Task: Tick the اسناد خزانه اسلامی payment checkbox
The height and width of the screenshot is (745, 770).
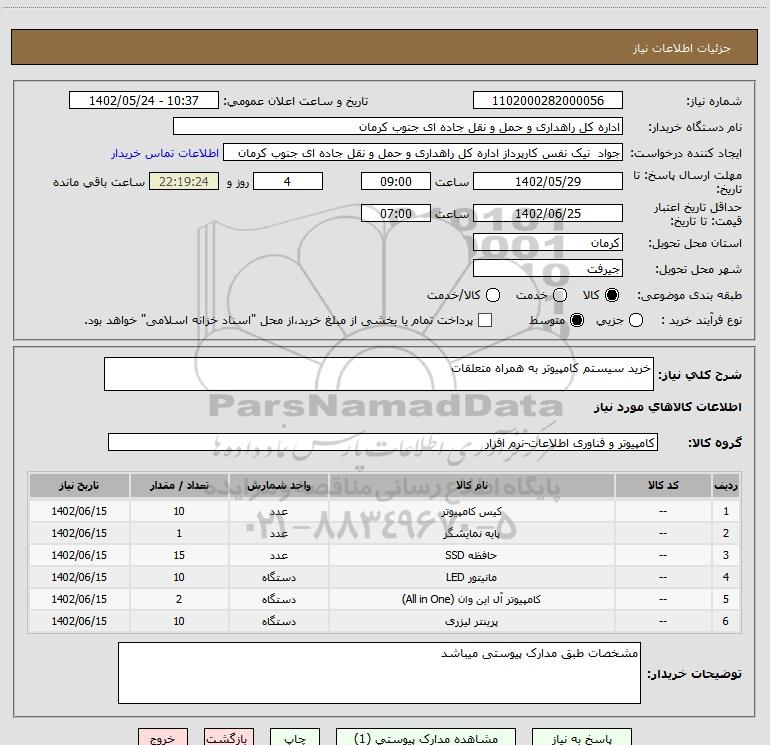Action: click(x=485, y=320)
